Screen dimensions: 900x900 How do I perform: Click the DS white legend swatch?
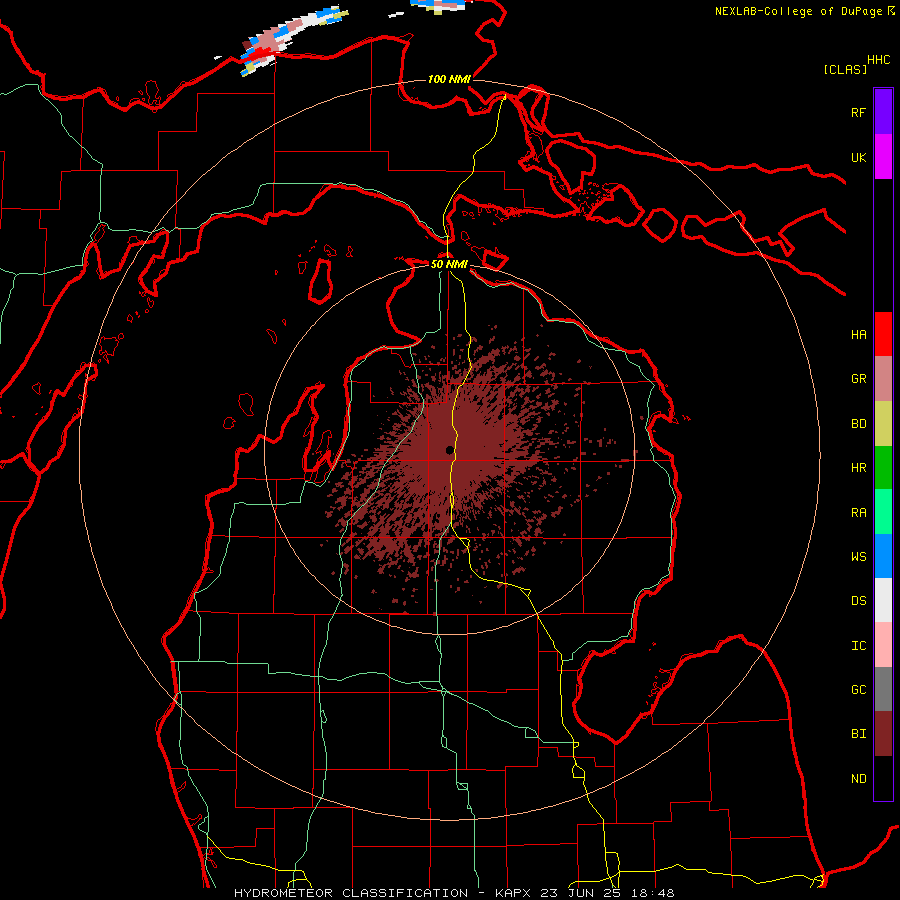click(883, 600)
